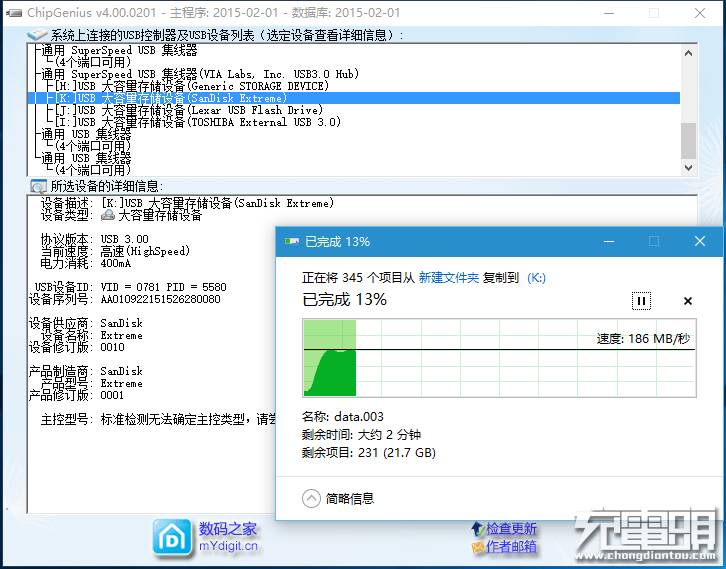Click the copy progress speed graph

(x=500, y=358)
